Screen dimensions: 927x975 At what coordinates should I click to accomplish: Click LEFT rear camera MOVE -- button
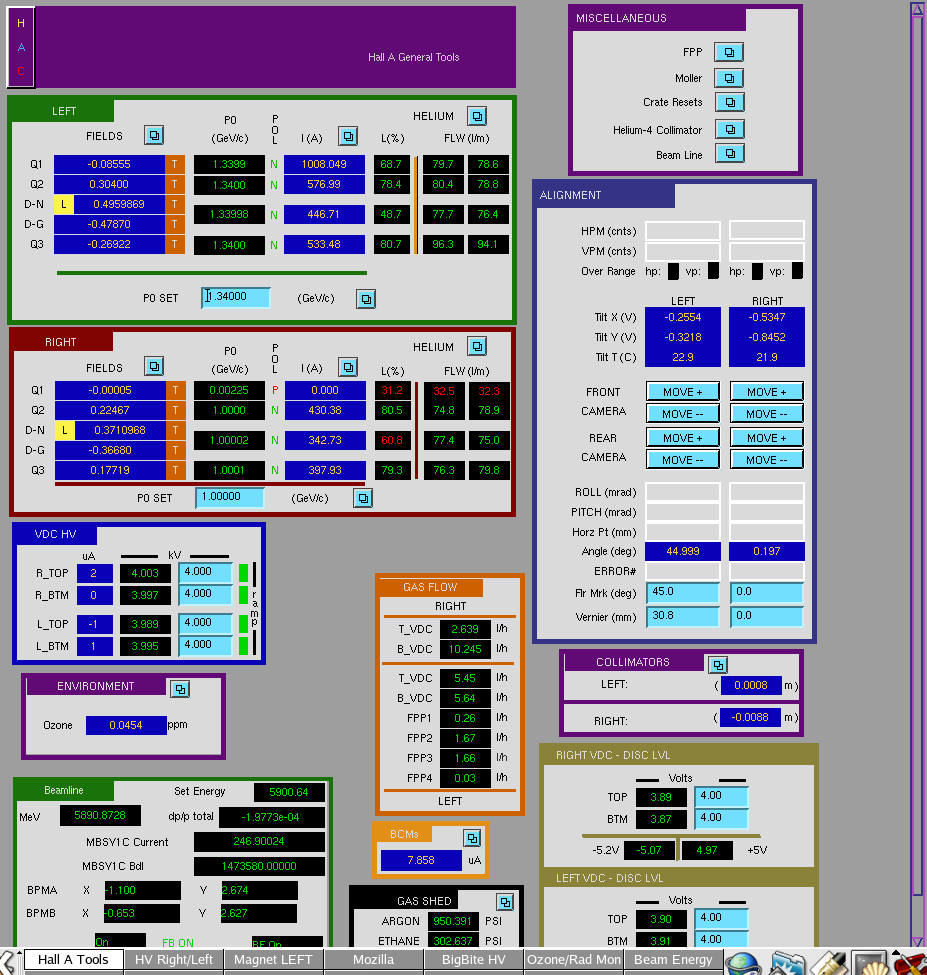(x=683, y=460)
